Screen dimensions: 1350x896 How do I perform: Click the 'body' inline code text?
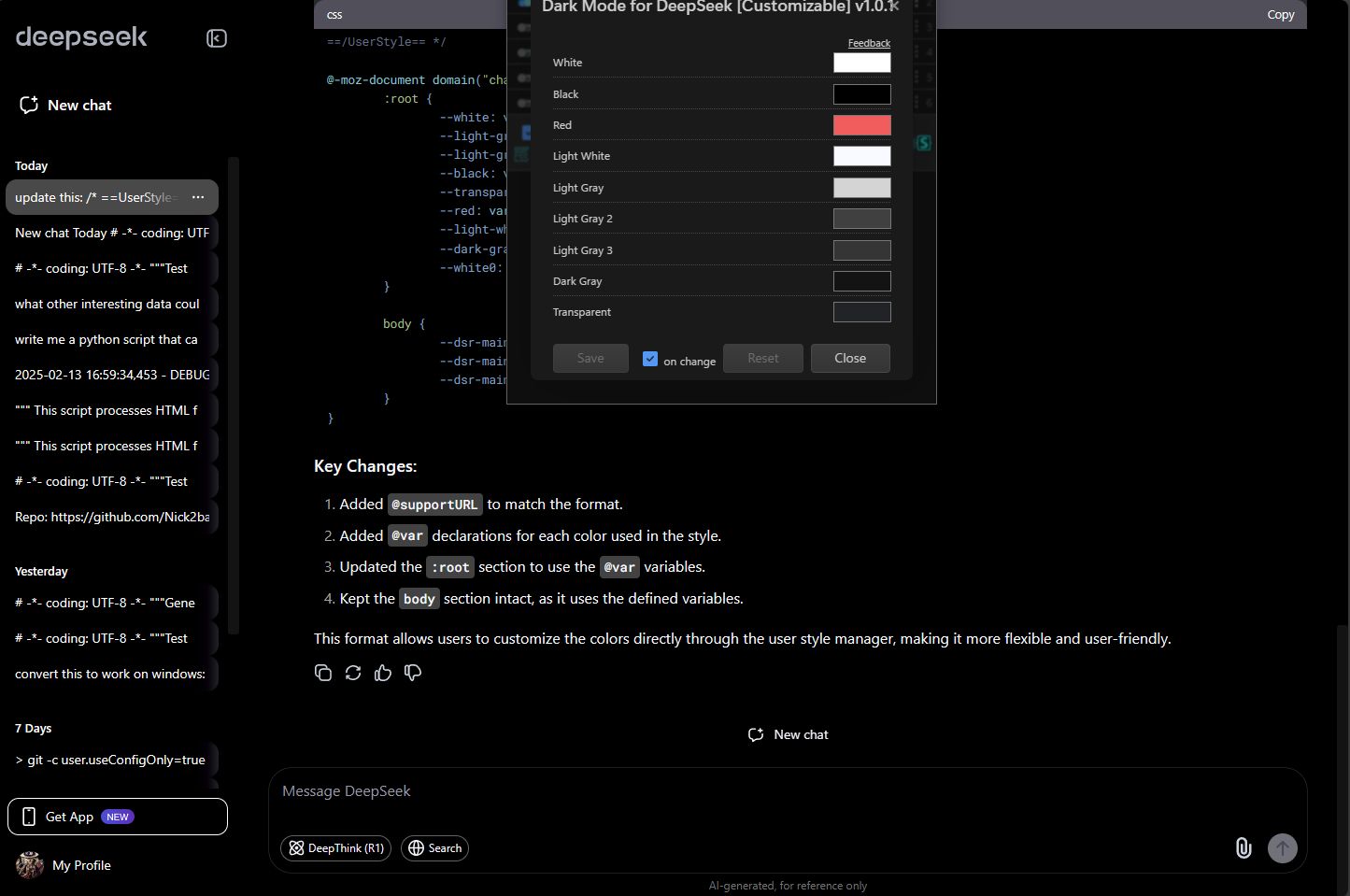[x=419, y=599]
